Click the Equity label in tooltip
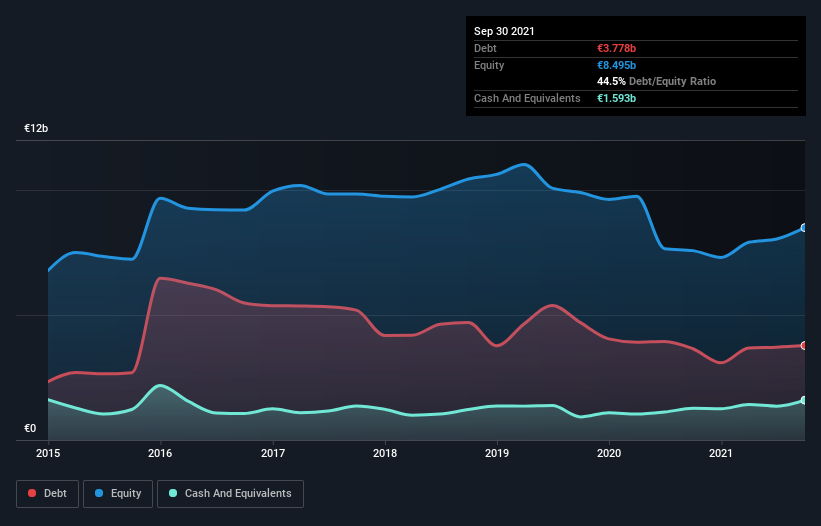 coord(489,65)
